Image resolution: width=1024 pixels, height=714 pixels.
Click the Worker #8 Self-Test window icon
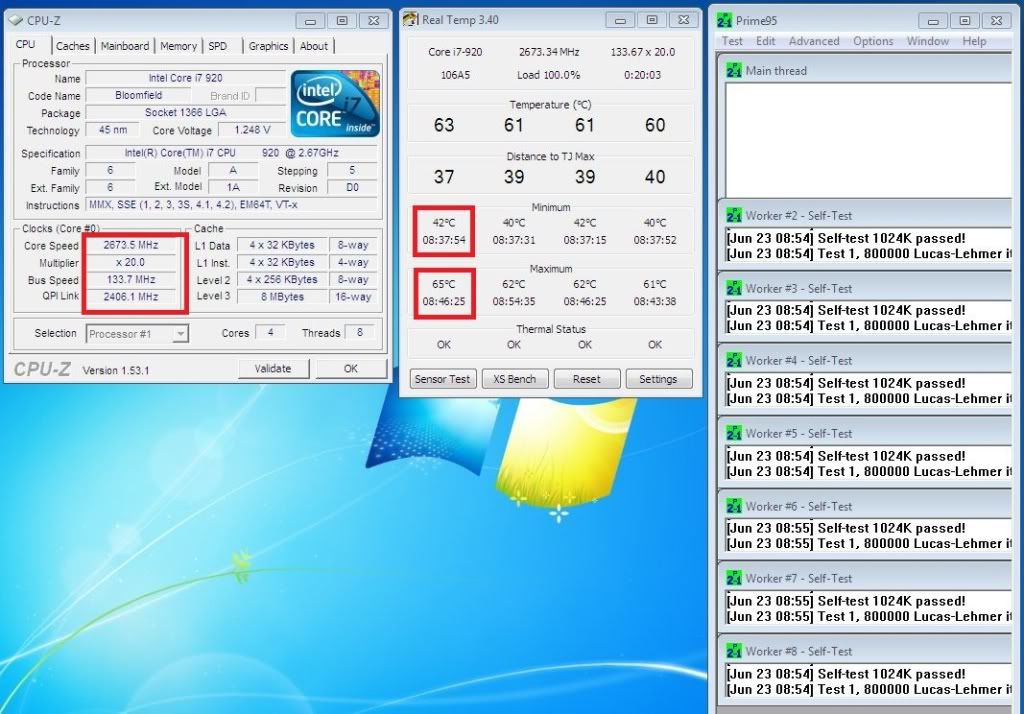[733, 651]
